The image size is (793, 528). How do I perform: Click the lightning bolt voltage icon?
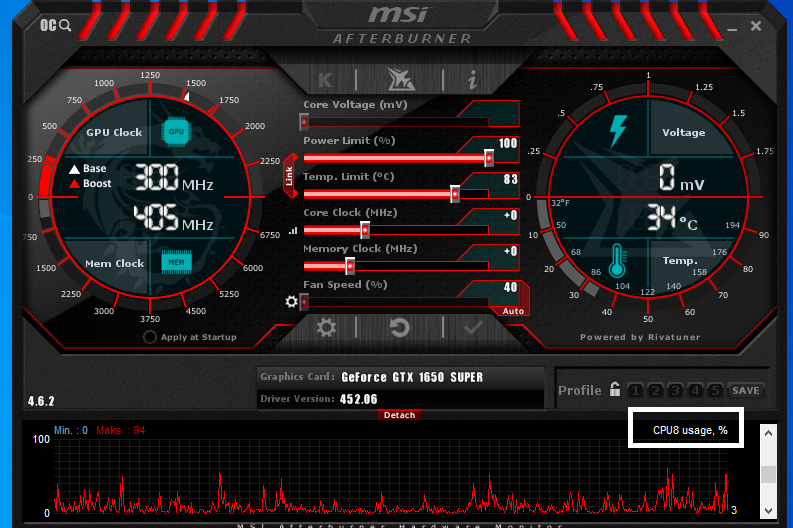pyautogui.click(x=618, y=131)
